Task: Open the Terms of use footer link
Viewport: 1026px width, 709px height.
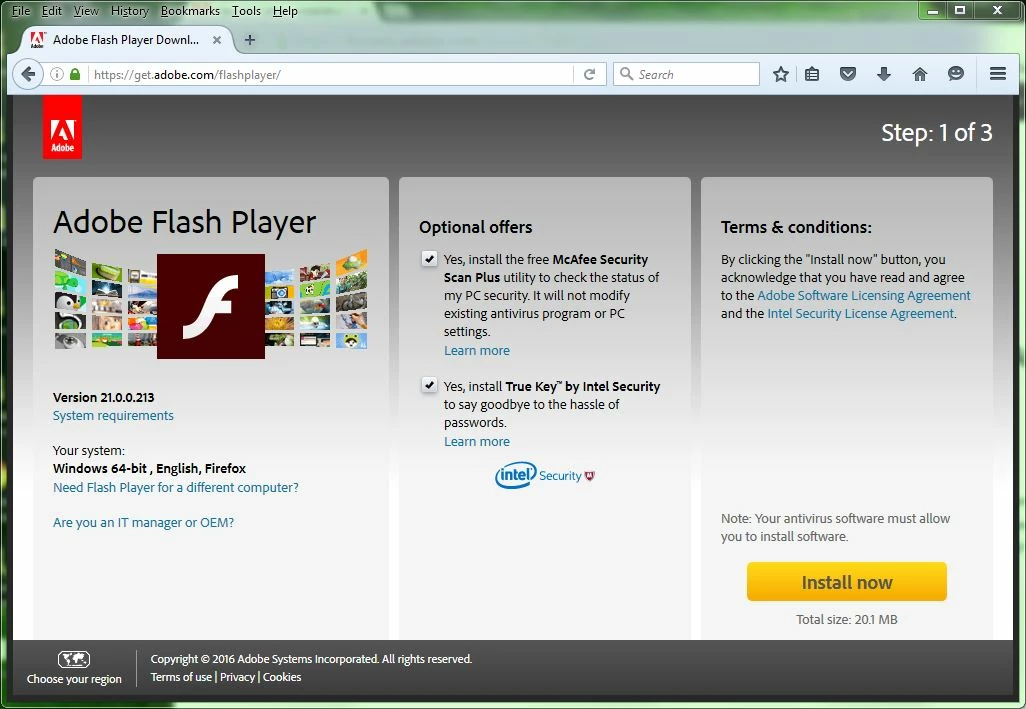Action: [x=181, y=677]
